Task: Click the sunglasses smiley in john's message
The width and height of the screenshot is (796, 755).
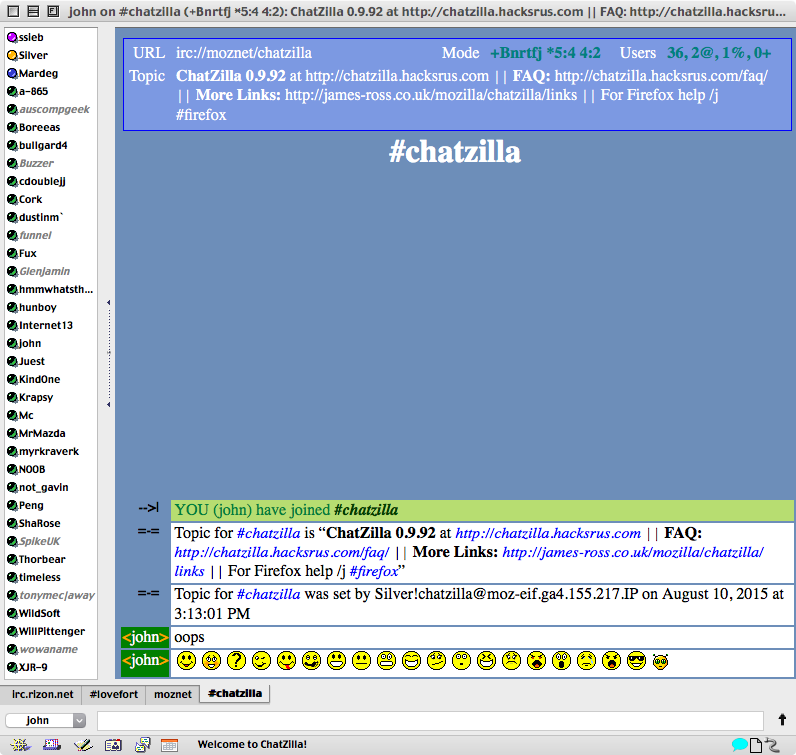Action: tap(636, 661)
